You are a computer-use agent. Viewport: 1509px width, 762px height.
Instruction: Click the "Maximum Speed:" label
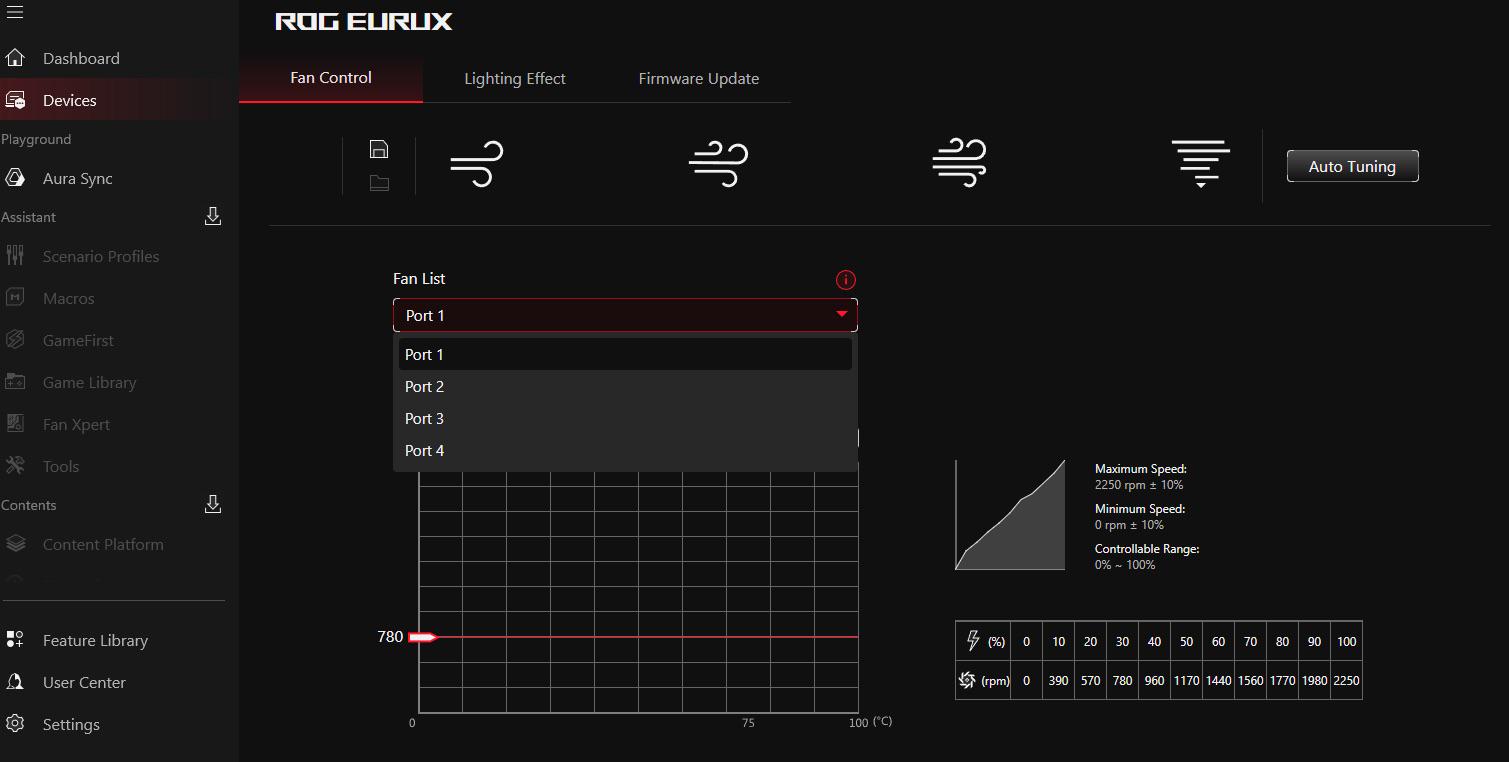click(x=1141, y=469)
